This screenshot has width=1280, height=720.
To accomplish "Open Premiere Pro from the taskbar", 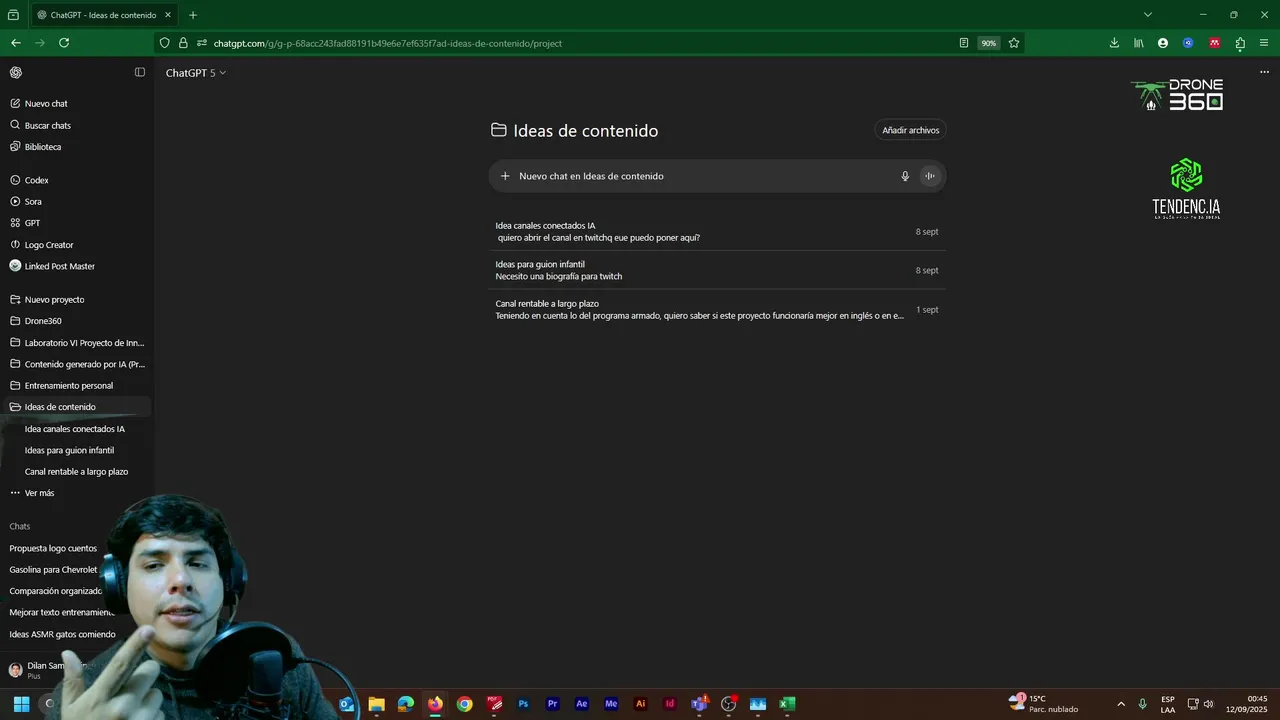I will coord(552,704).
